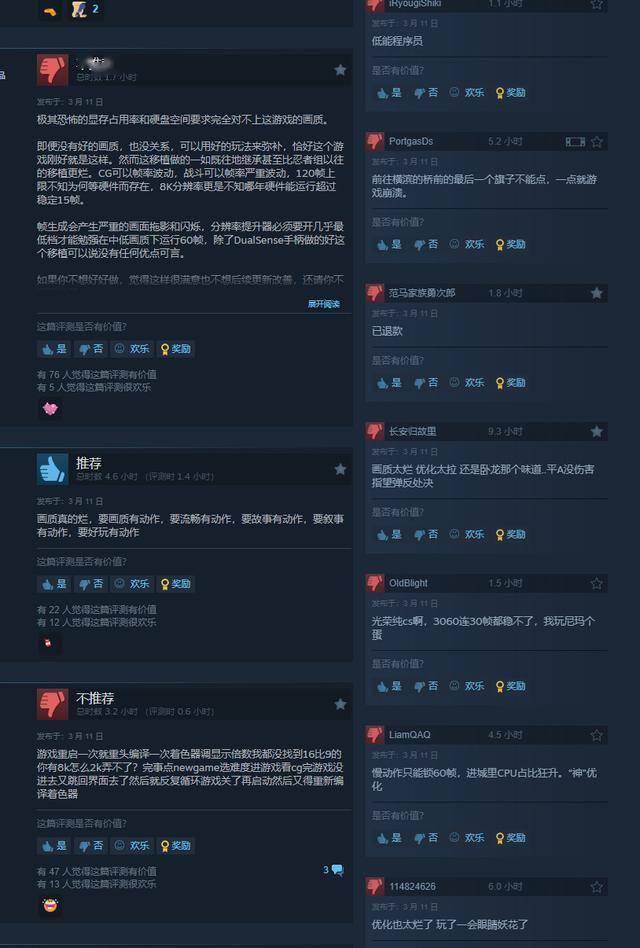
Task: Open the 不推荐 review title link
Action: [95, 698]
